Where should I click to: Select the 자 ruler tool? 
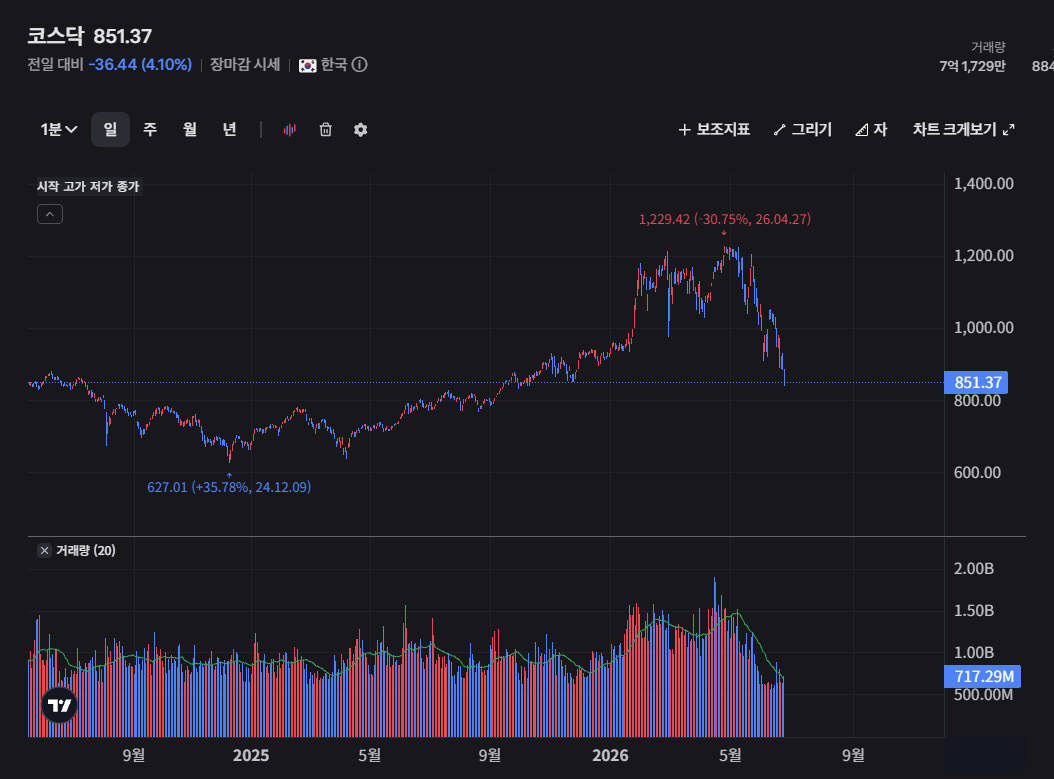[x=871, y=129]
